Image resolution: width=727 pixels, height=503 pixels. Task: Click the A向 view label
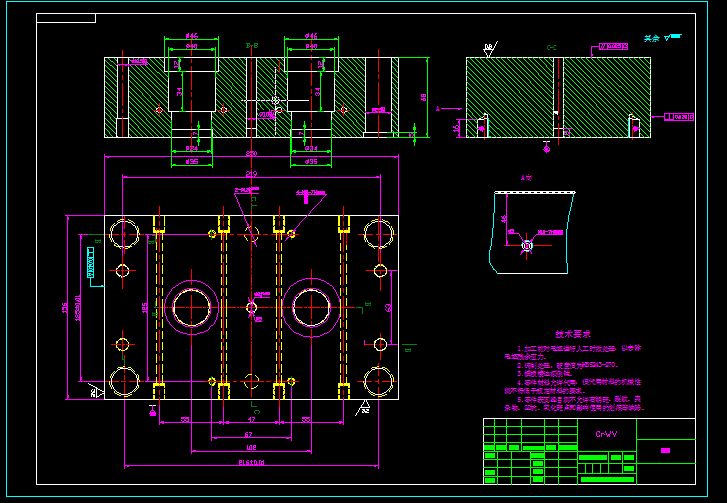(526, 178)
